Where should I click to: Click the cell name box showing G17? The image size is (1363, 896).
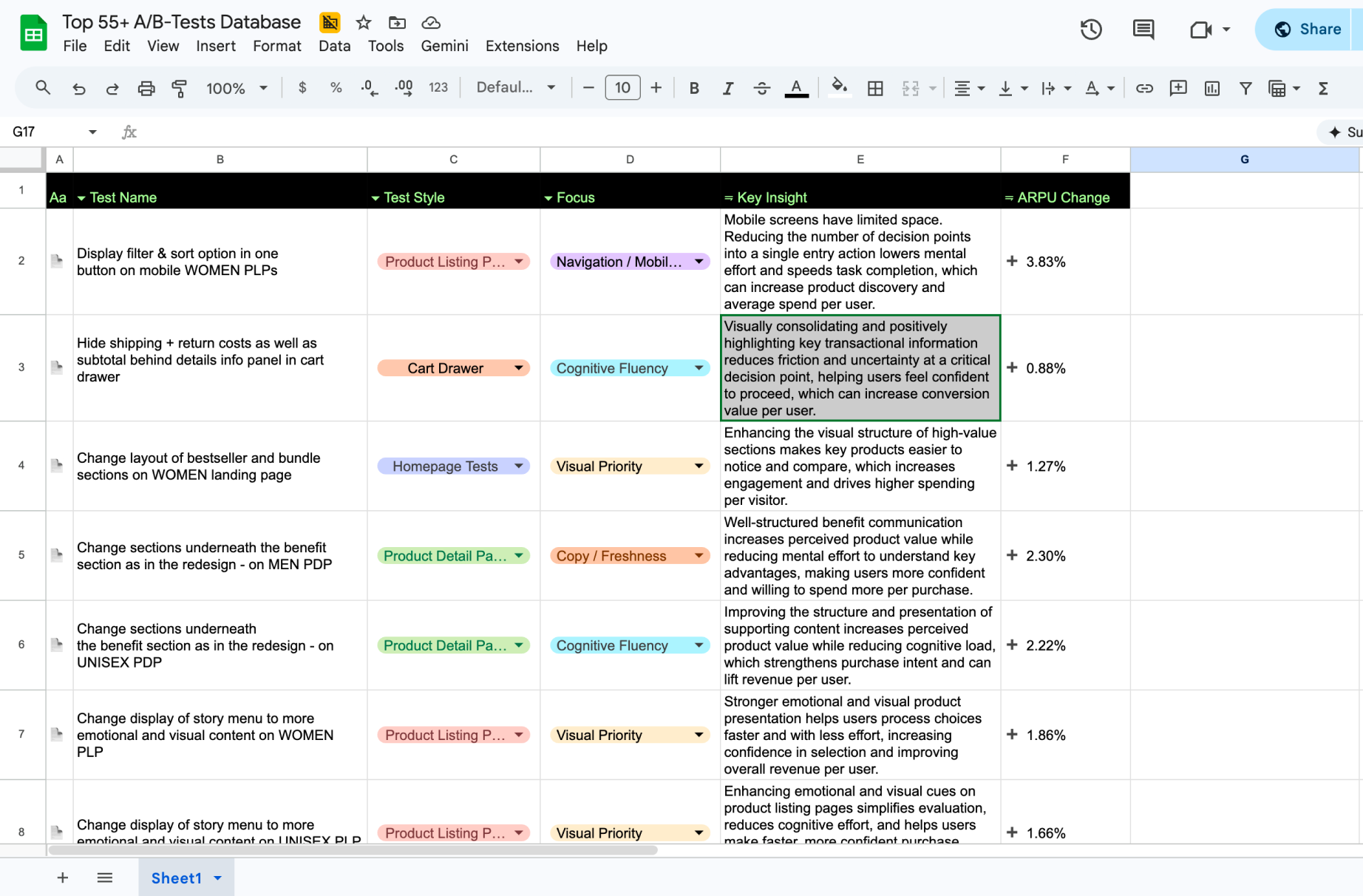[x=44, y=132]
